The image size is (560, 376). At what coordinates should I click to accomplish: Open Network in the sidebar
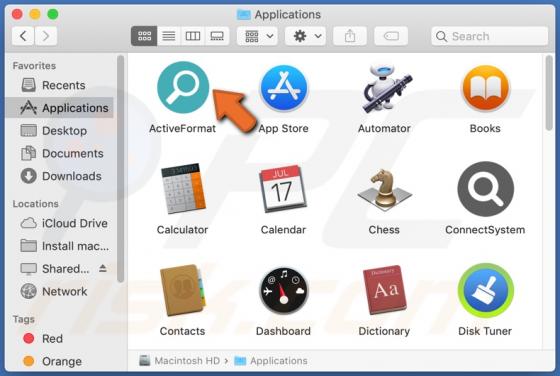(x=59, y=291)
